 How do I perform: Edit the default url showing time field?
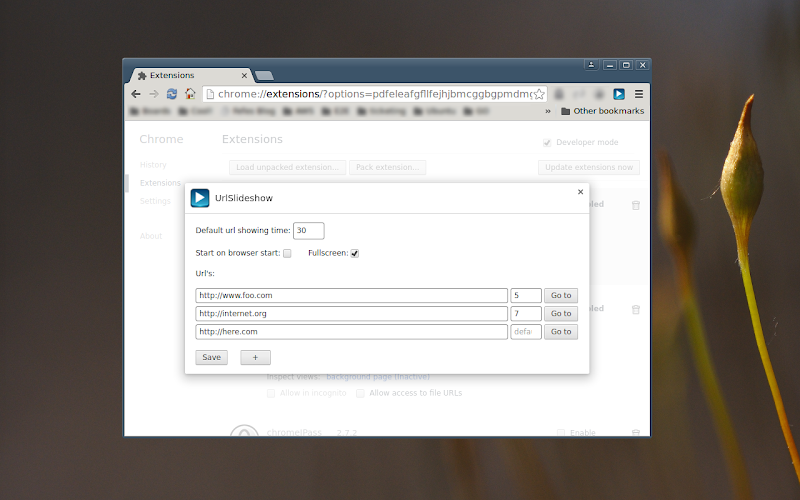click(309, 231)
